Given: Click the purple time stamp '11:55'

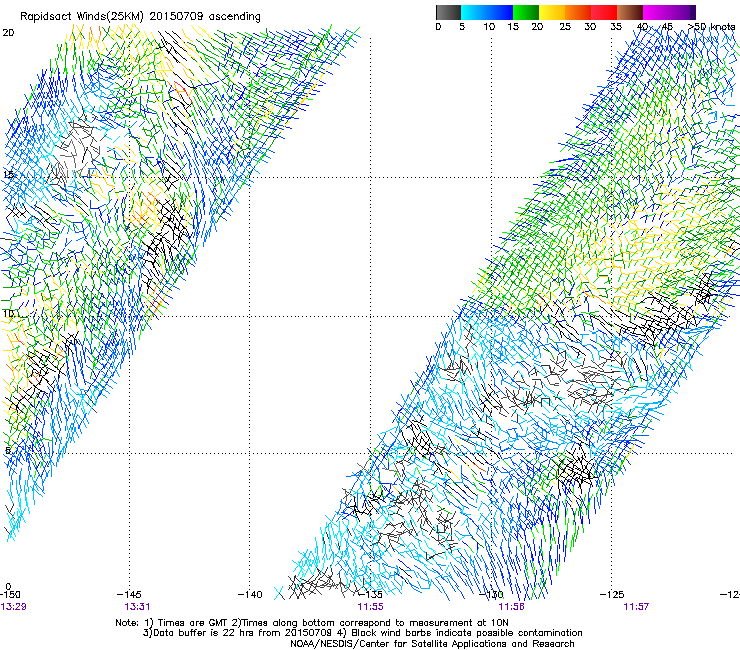Looking at the screenshot, I should 370,607.
